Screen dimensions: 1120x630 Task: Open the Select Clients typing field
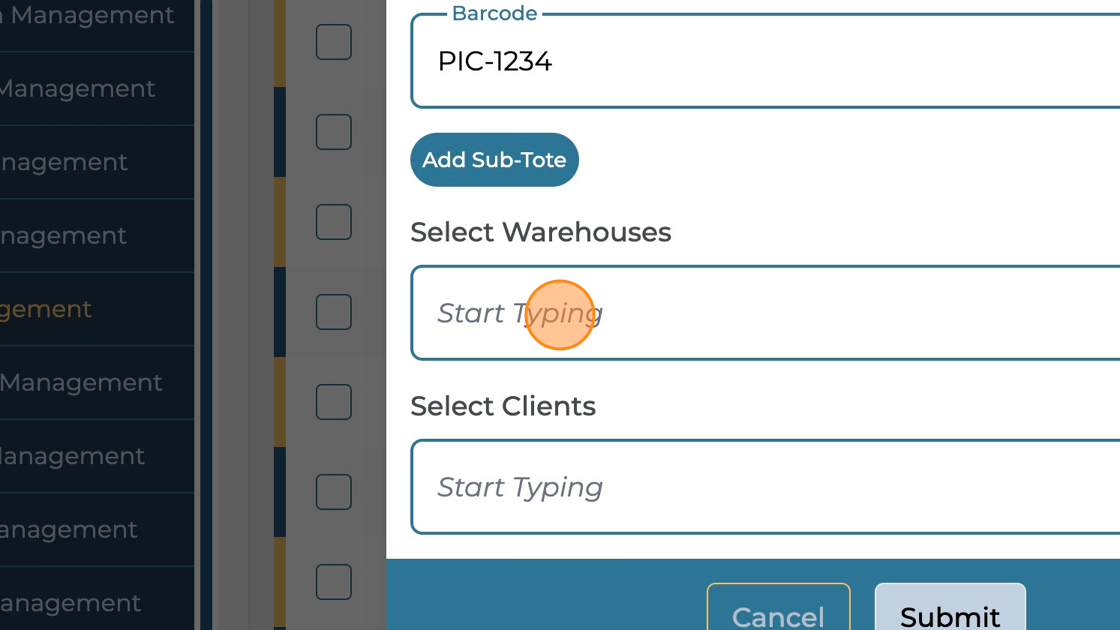coord(765,487)
